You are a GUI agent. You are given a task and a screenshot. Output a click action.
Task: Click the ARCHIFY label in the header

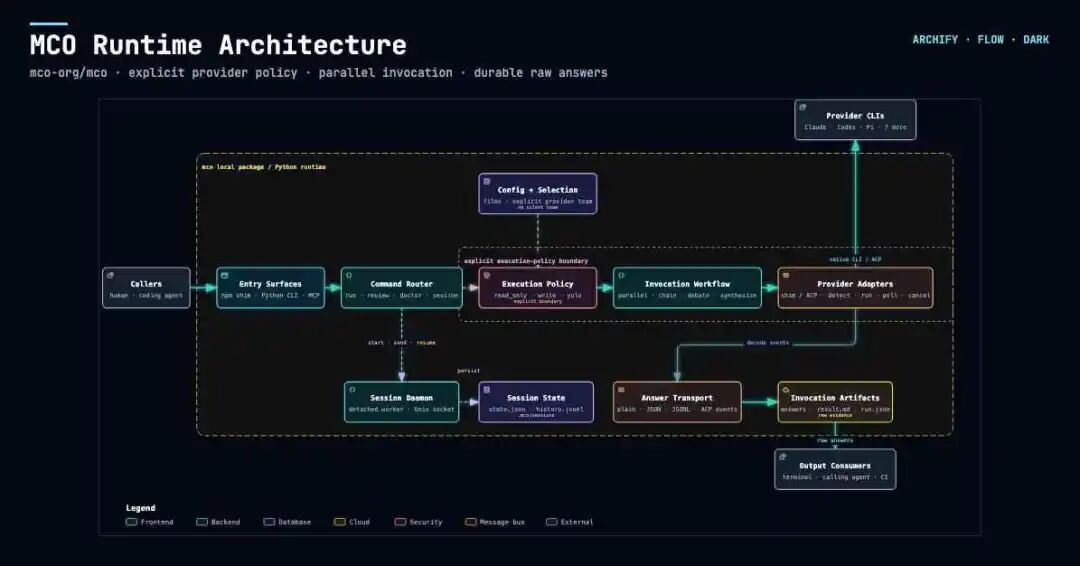click(935, 40)
